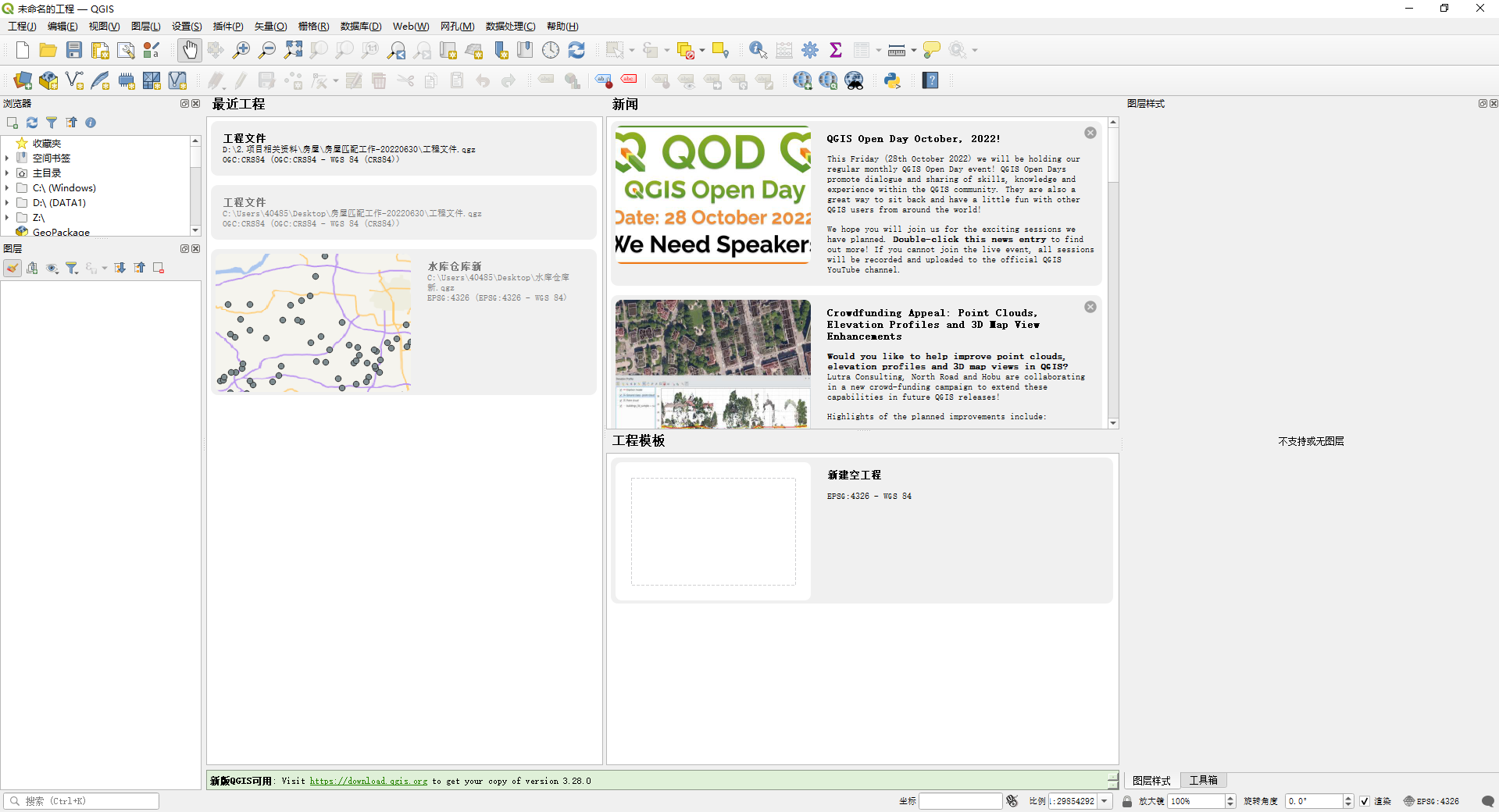Select the Identify Features tool
This screenshot has height=812, width=1499.
(x=758, y=50)
